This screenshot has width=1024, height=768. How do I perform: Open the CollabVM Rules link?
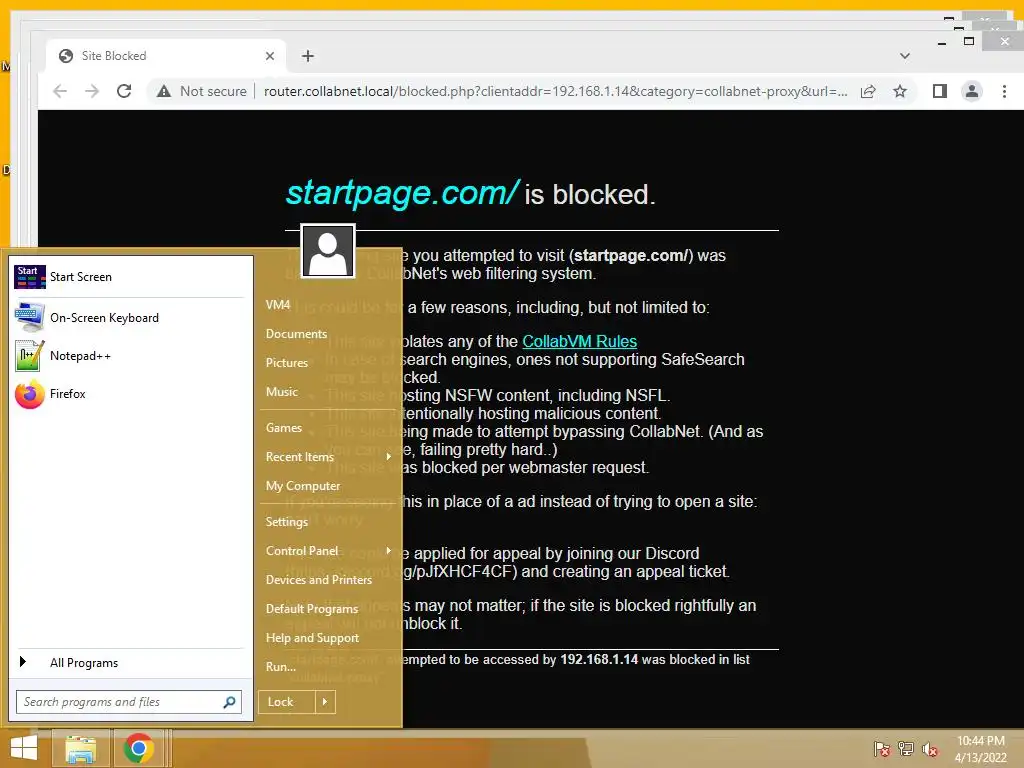point(579,342)
